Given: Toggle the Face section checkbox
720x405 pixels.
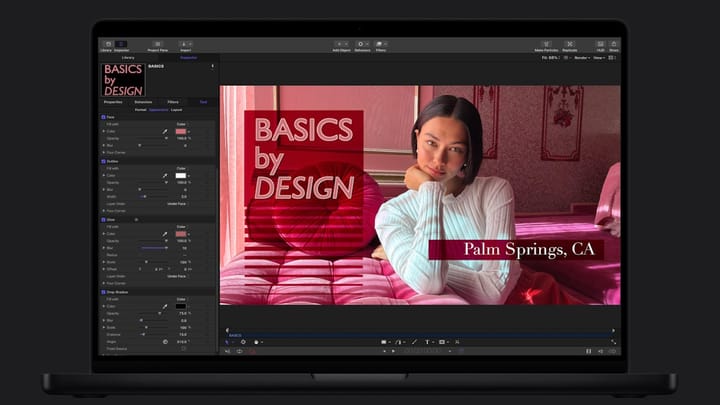Looking at the screenshot, I should 103,117.
